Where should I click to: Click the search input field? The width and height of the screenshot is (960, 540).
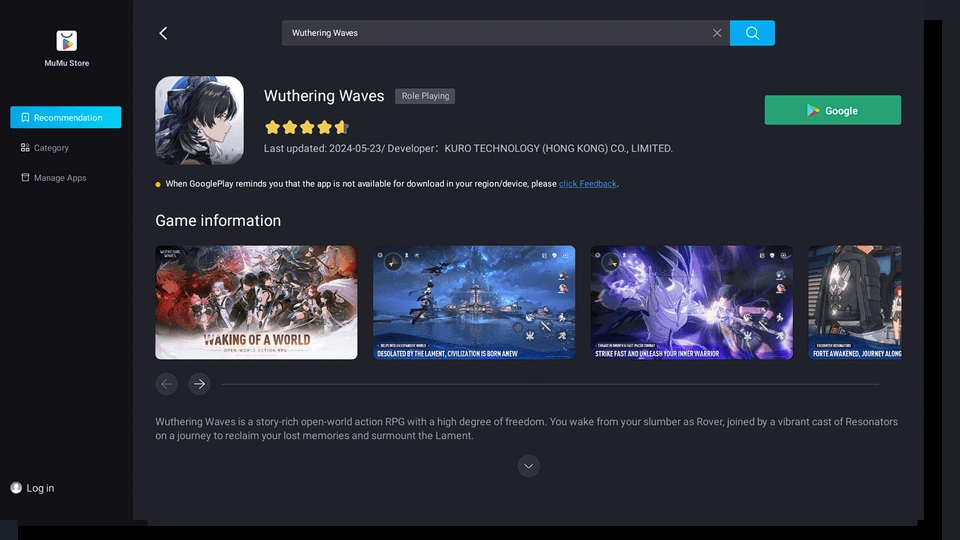495,33
